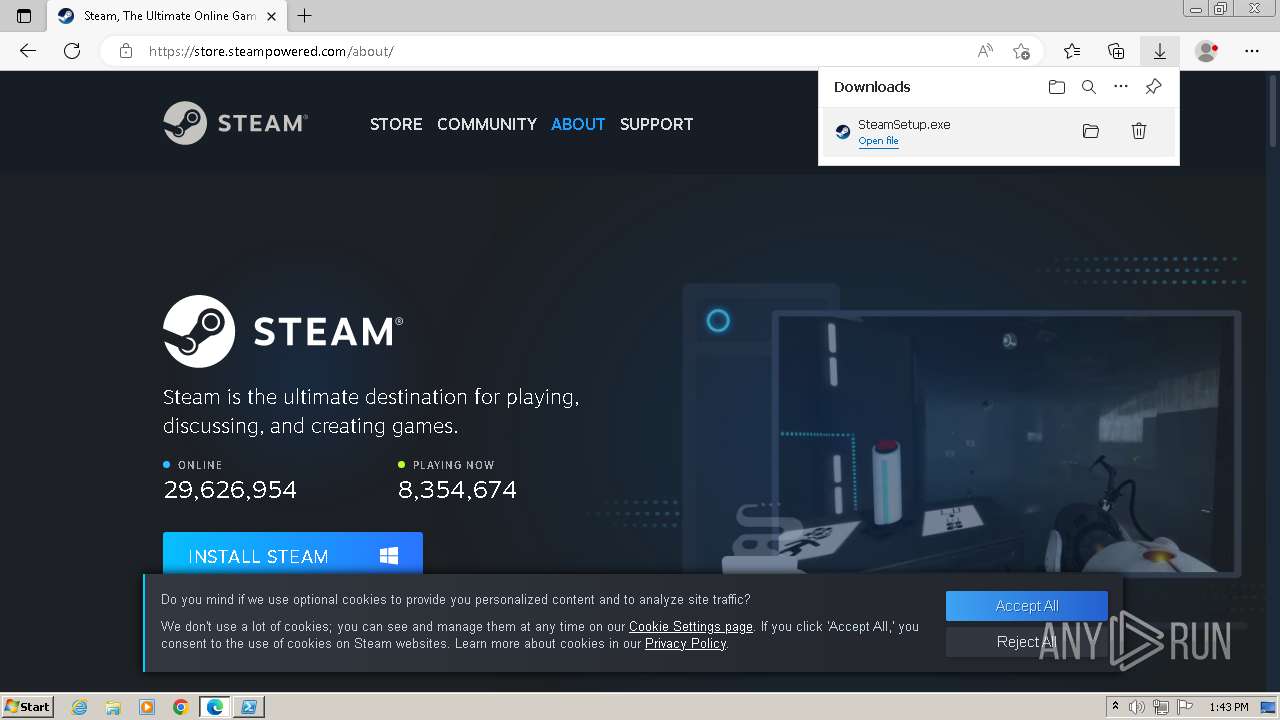Show hidden system tray icons
The image size is (1280, 720).
[1116, 707]
